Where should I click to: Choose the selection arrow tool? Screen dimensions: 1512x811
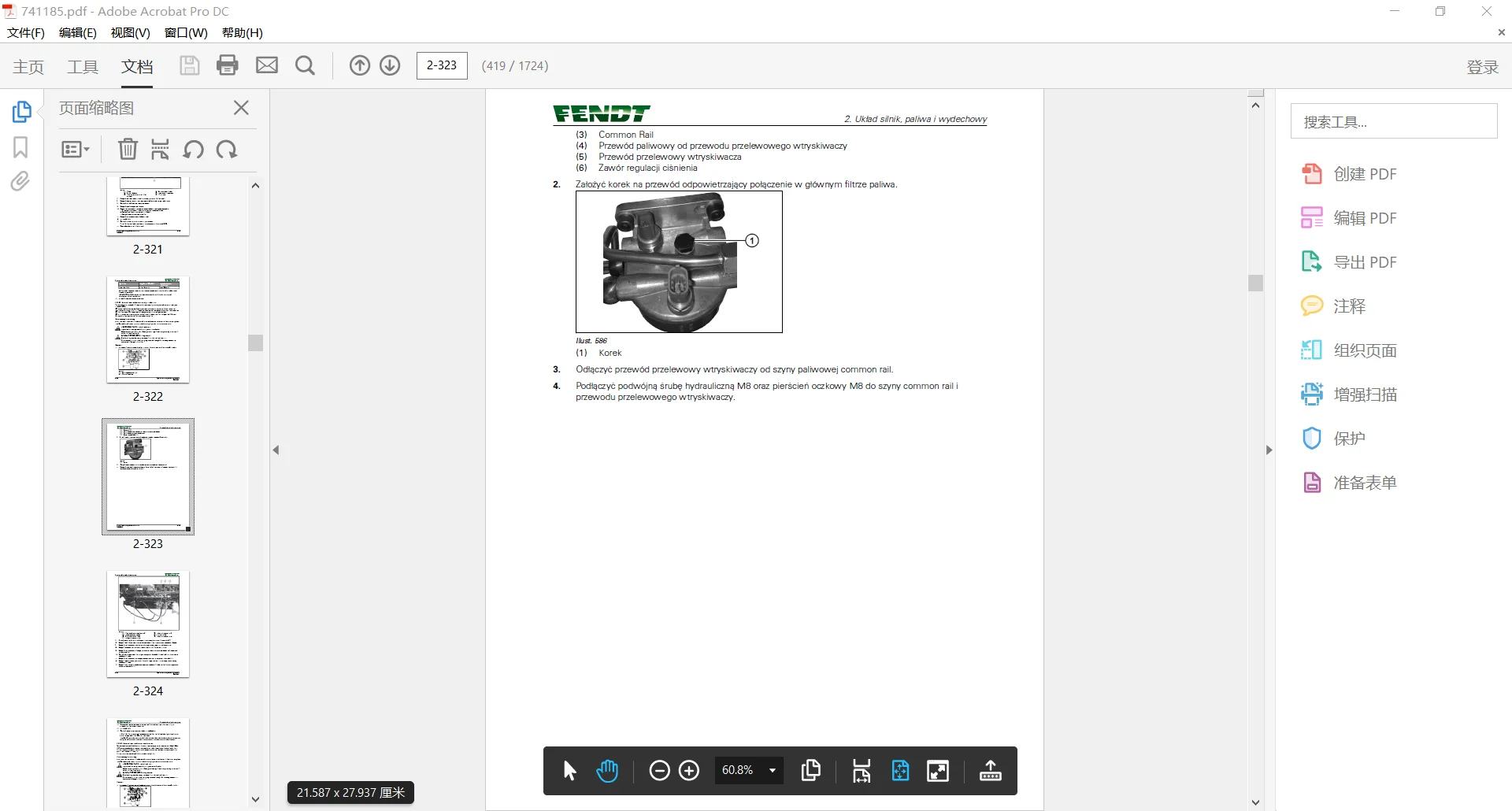570,770
